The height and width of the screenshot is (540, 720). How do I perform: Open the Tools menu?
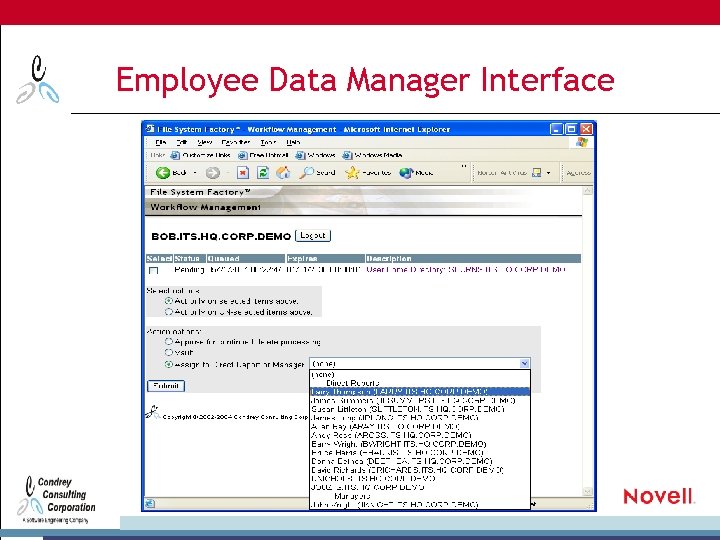268,142
